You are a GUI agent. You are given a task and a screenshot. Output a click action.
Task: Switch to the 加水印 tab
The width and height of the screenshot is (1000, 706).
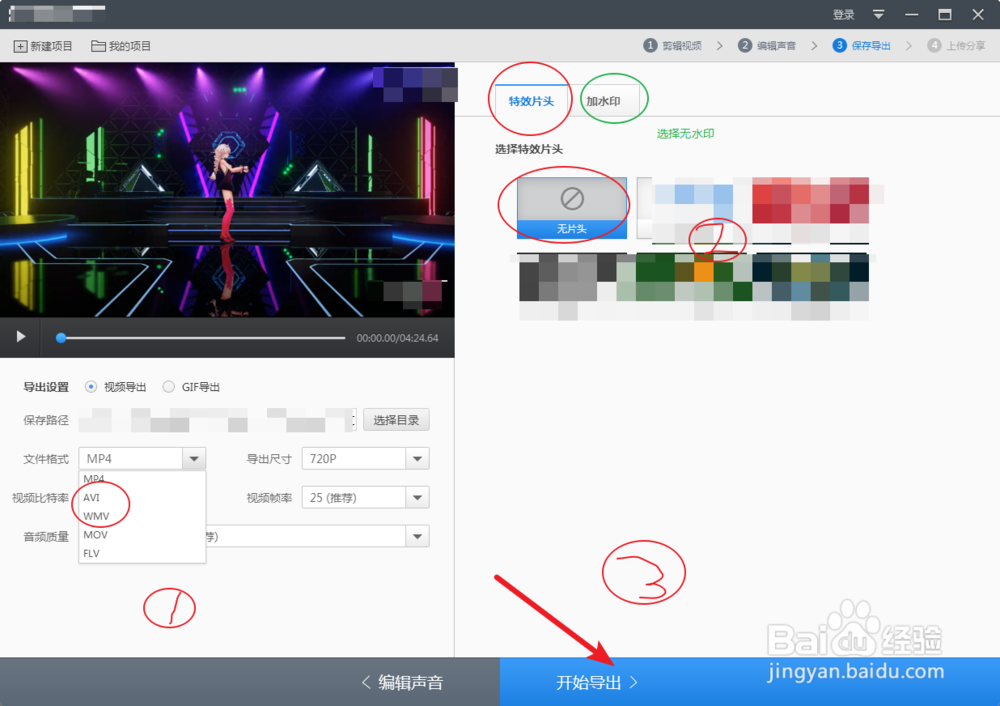pyautogui.click(x=603, y=101)
